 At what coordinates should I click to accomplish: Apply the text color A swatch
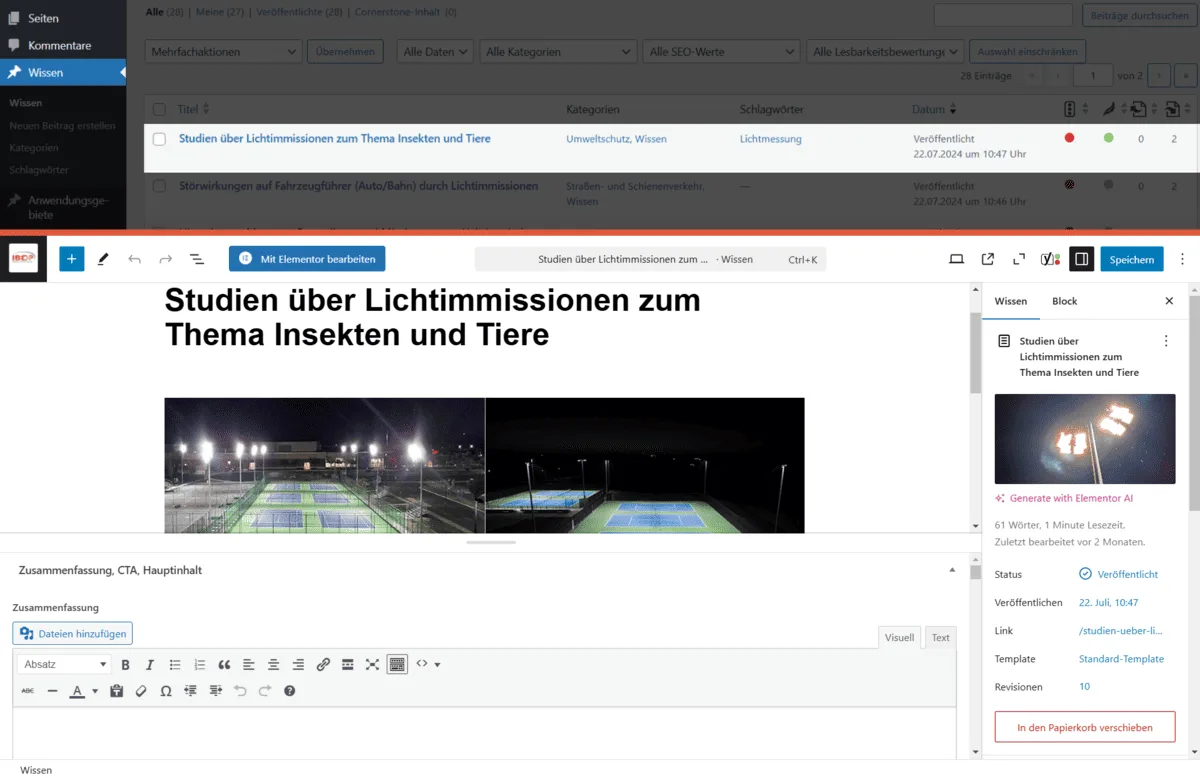(x=77, y=691)
